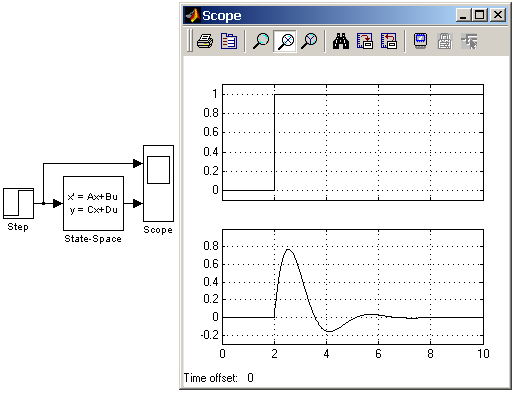Click the Lock axes selection icon
The height and width of the screenshot is (394, 517).
point(445,41)
